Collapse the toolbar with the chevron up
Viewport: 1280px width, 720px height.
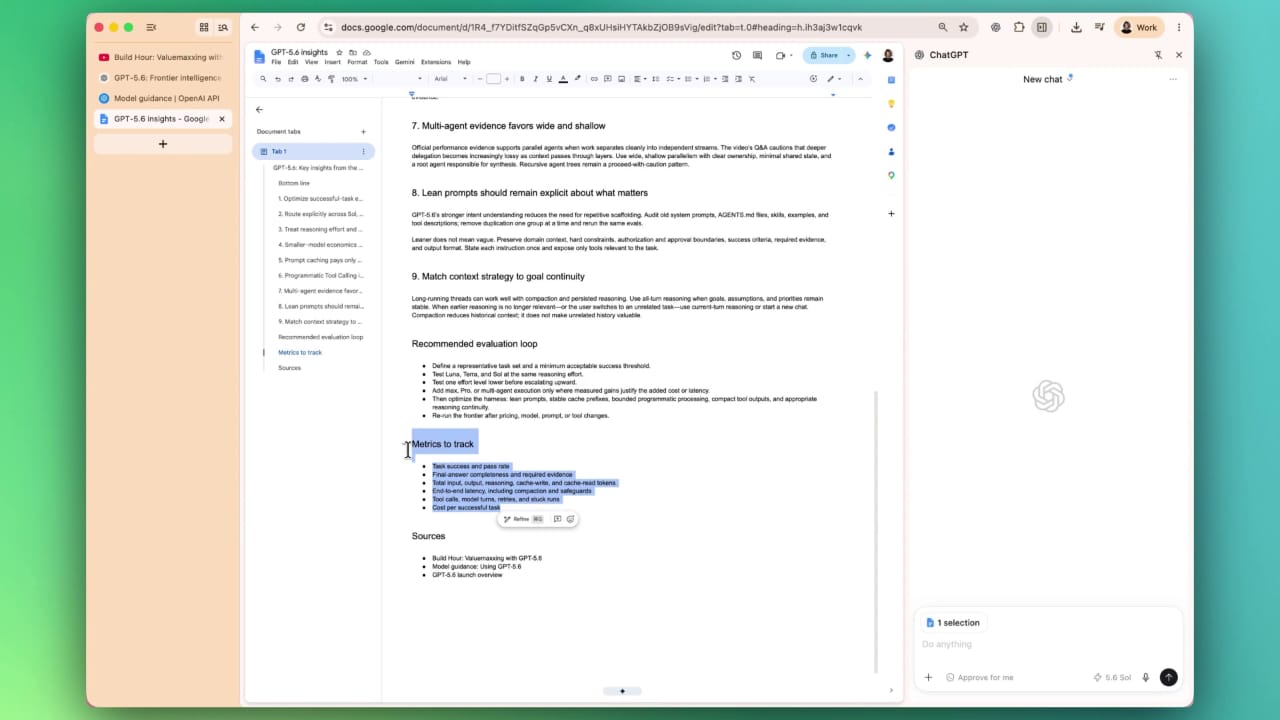860,79
